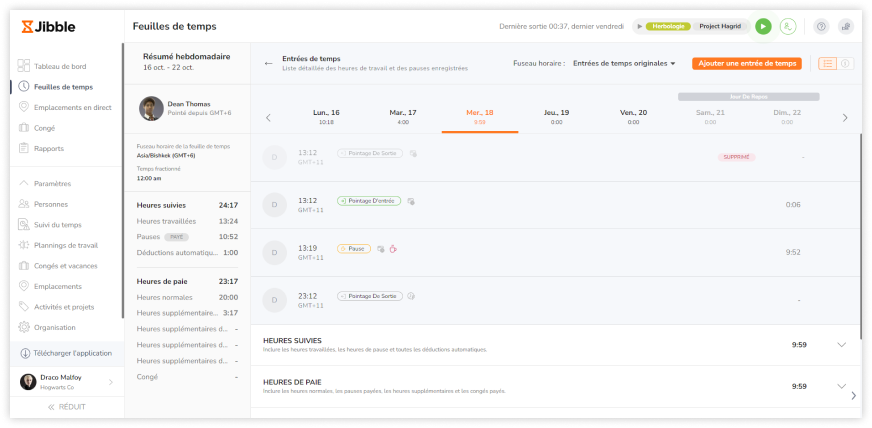The image size is (872, 428).
Task: Click the Emplacements en direct pin icon
Action: (x=23, y=107)
